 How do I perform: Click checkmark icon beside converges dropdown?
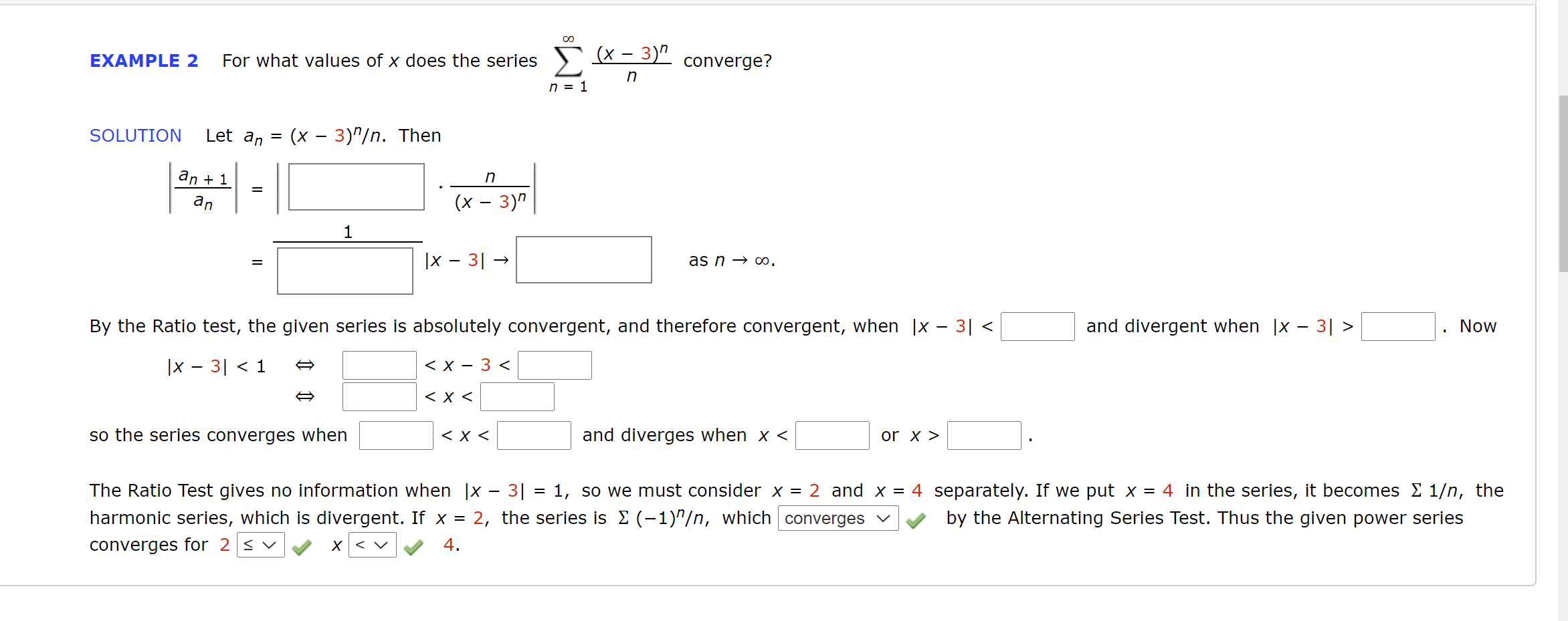918,519
